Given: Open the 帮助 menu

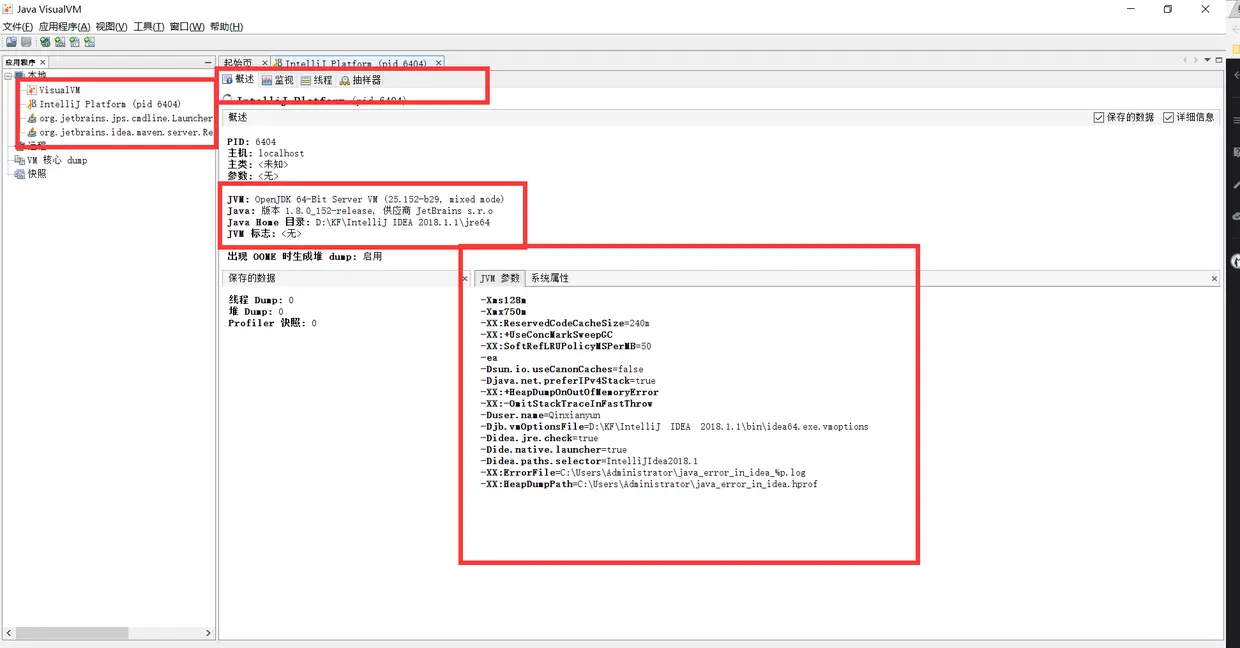Looking at the screenshot, I should (226, 27).
